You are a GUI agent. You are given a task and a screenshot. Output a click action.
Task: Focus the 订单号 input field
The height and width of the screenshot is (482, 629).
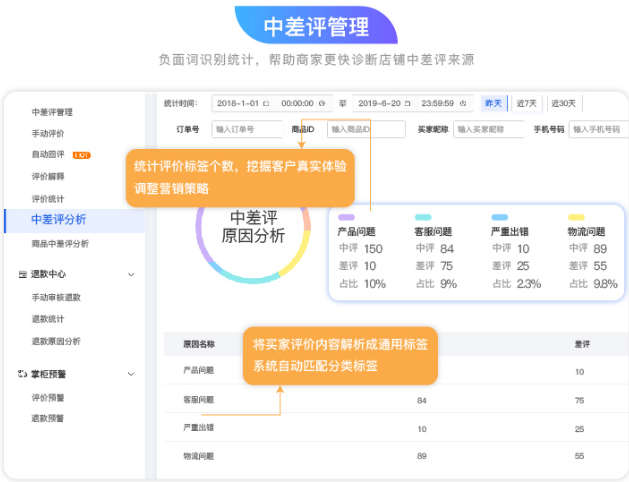[x=246, y=129]
